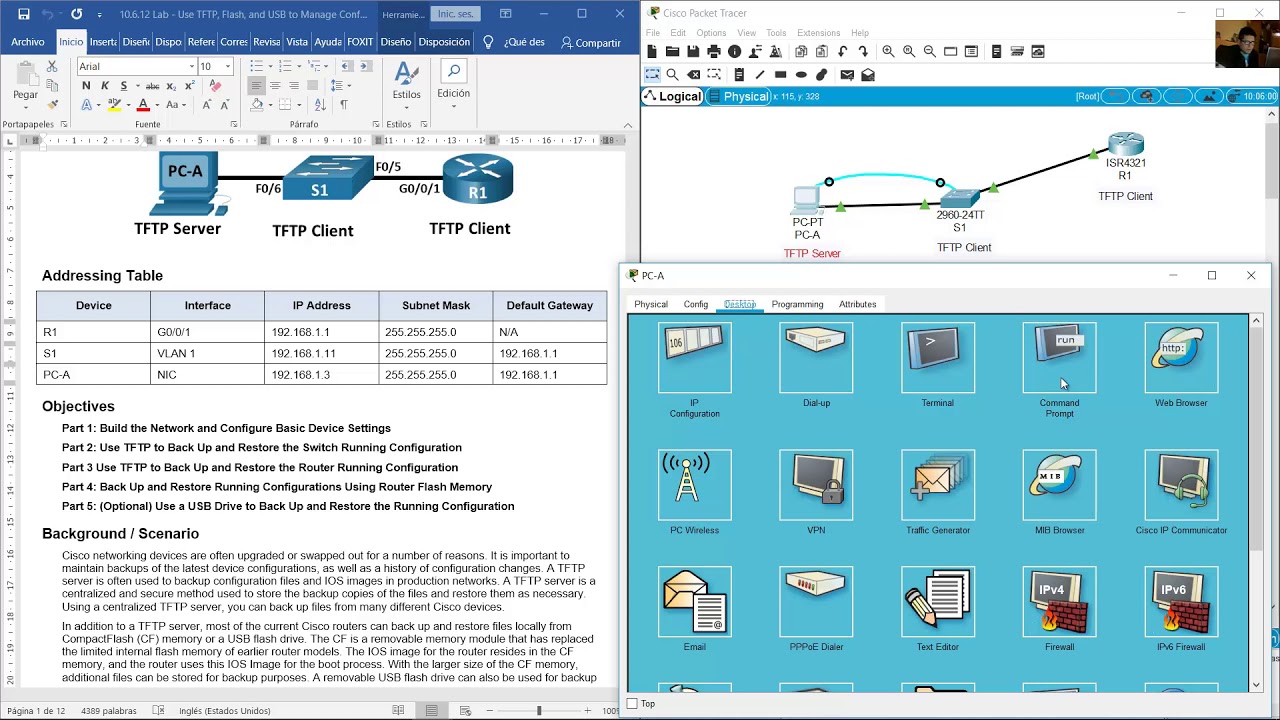Click the Compartir share button
Viewport: 1280px width, 720px height.
click(591, 42)
